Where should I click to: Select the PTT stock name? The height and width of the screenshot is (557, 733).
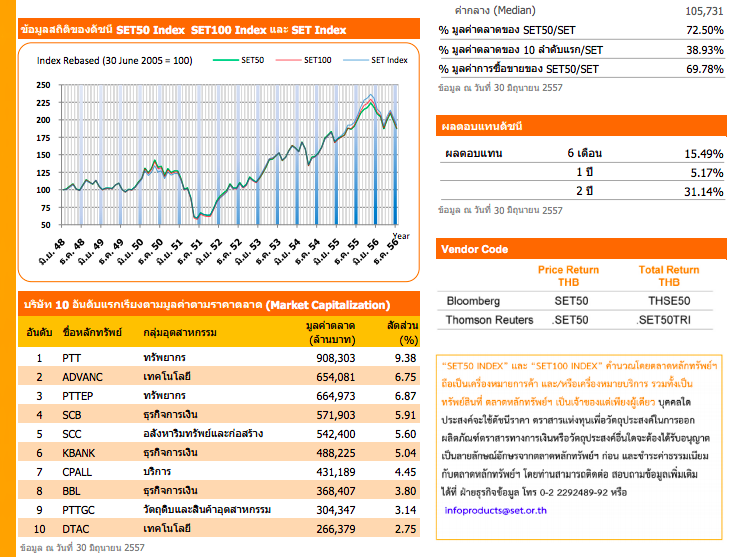[x=72, y=358]
